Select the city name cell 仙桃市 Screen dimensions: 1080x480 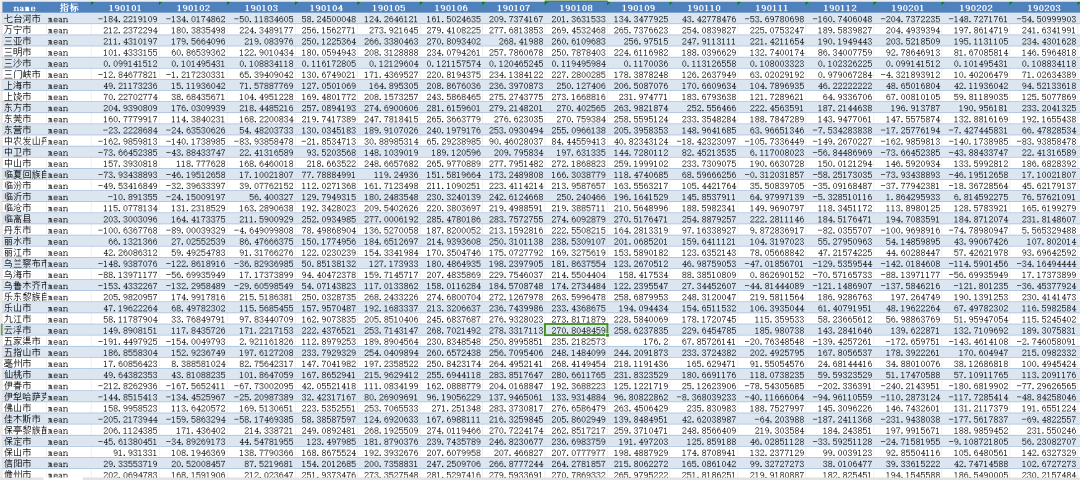[24, 373]
